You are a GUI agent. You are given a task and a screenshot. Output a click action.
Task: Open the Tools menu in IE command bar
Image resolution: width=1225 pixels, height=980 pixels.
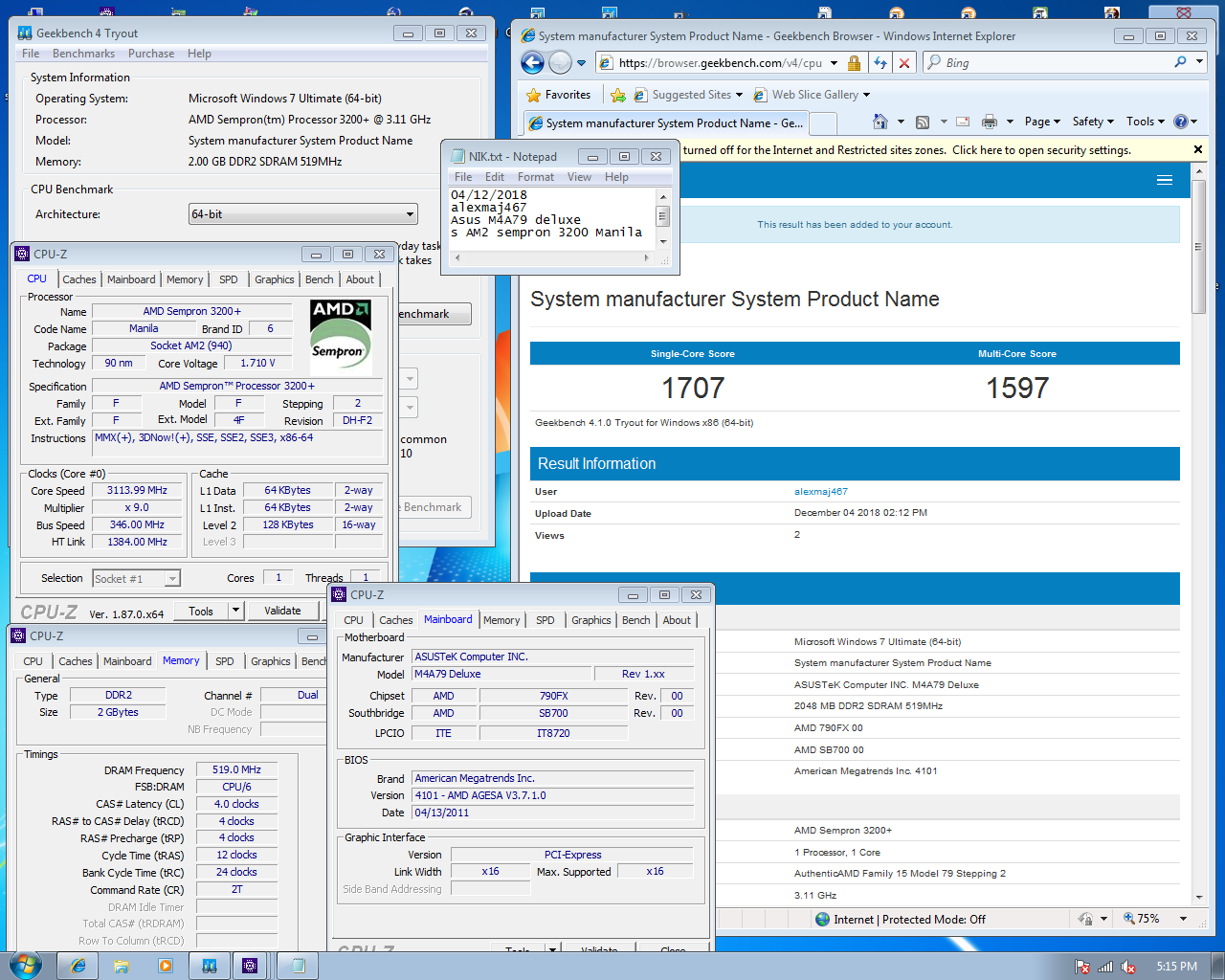[x=1146, y=122]
